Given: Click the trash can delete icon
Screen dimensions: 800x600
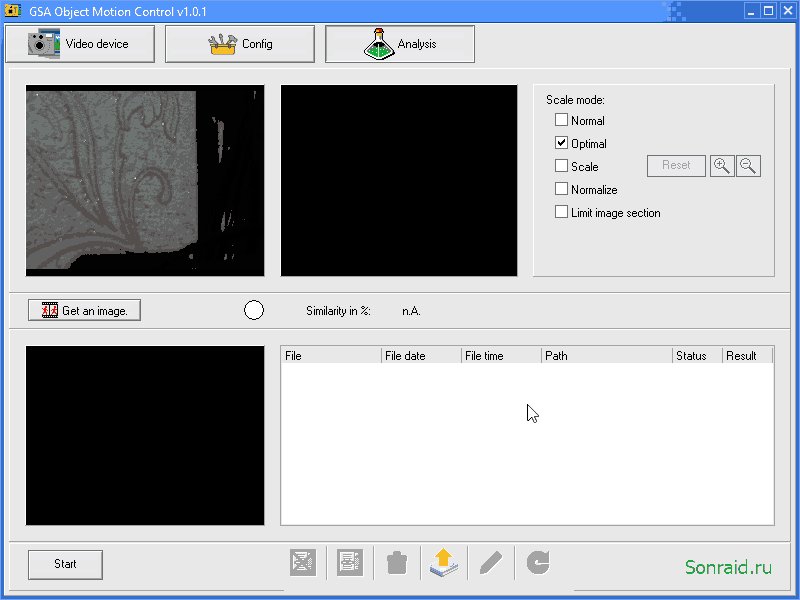Looking at the screenshot, I should (x=397, y=563).
